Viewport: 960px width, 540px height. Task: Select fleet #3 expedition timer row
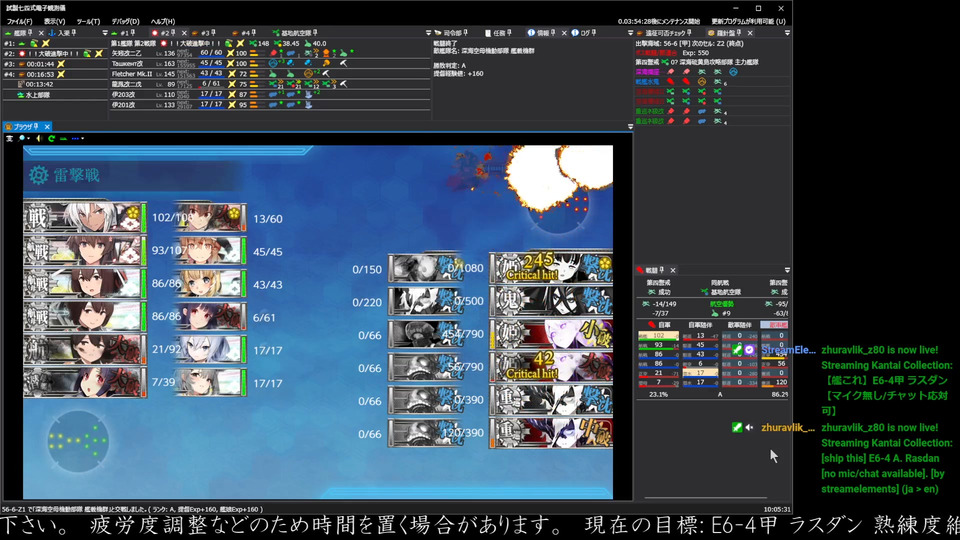pos(54,64)
